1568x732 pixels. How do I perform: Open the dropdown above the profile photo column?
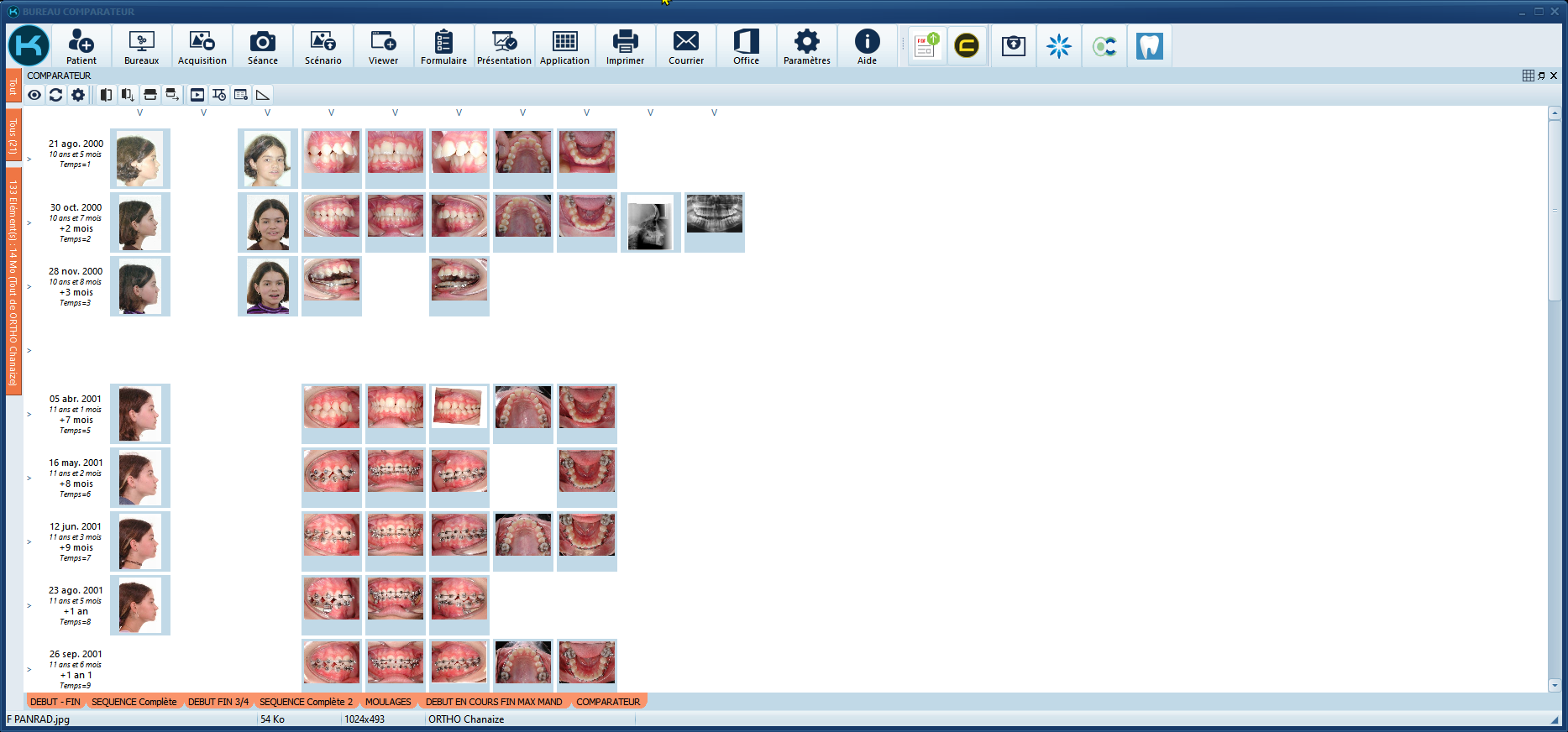pos(139,112)
